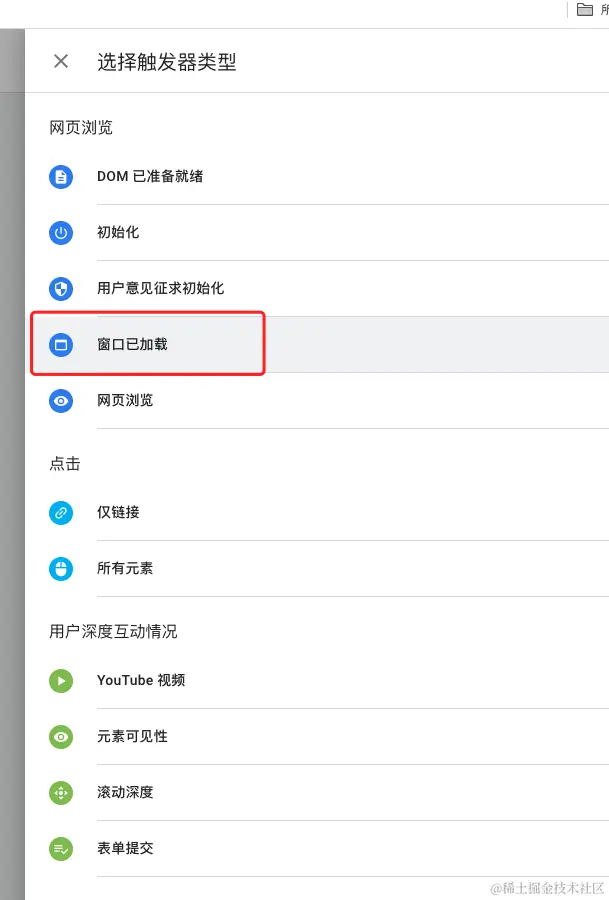Screen dimensions: 609x900
Task: Click the 网页浏览 eye icon
Action: click(x=60, y=401)
